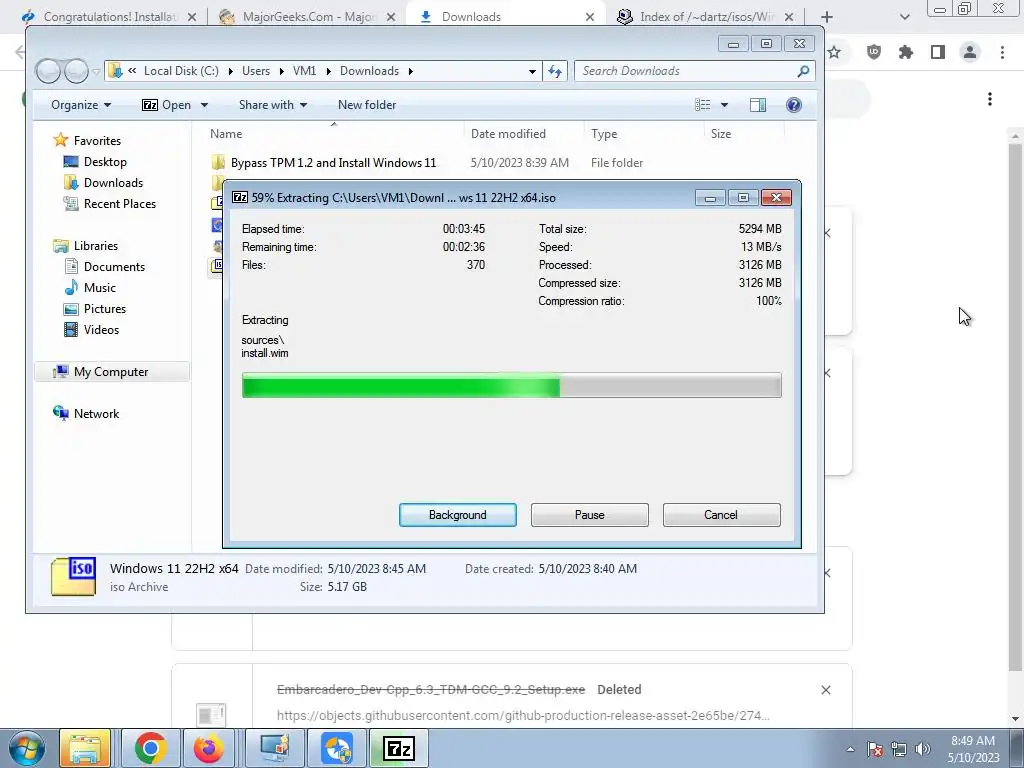1024x768 pixels.
Task: Select Network in navigation pane
Action: pos(96,413)
